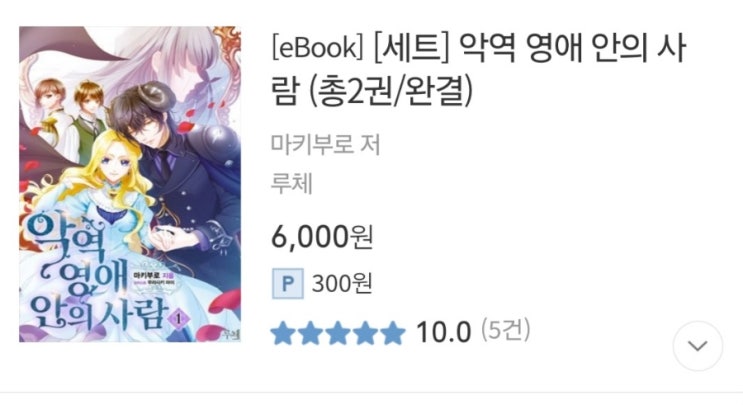Click the blue P points icon

[287, 284]
